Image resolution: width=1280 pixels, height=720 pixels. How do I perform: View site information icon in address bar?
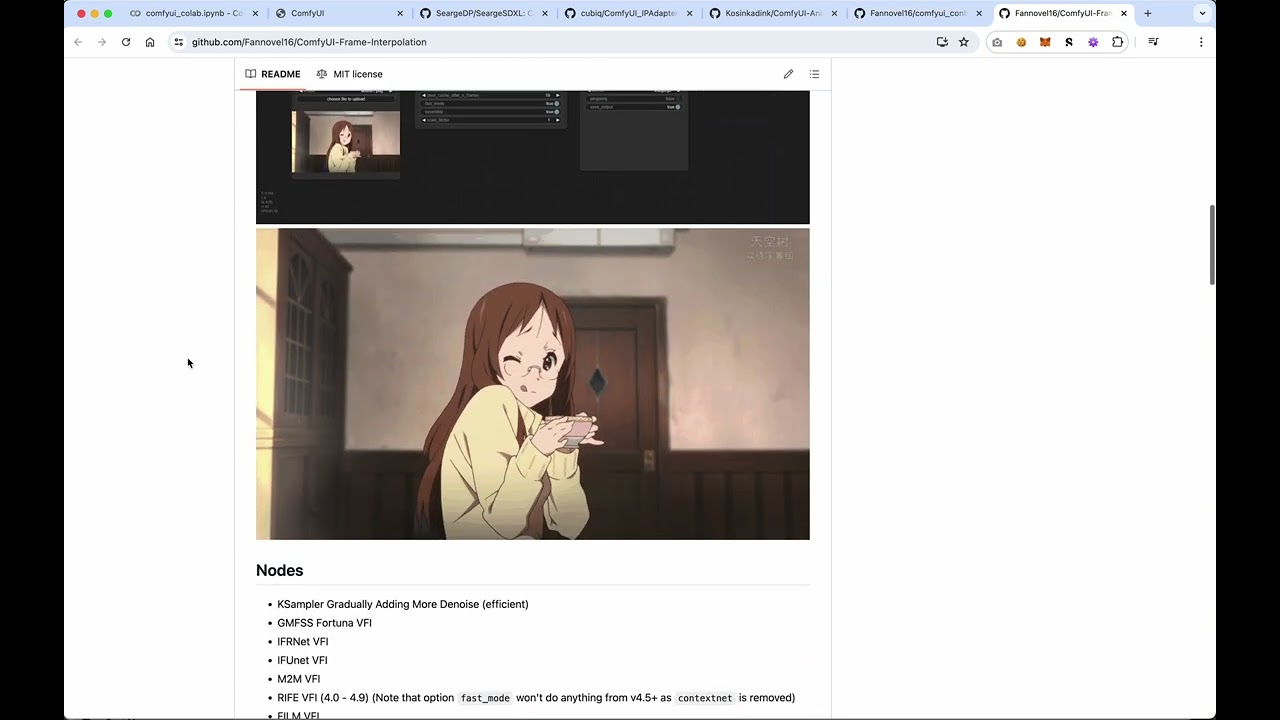point(179,42)
